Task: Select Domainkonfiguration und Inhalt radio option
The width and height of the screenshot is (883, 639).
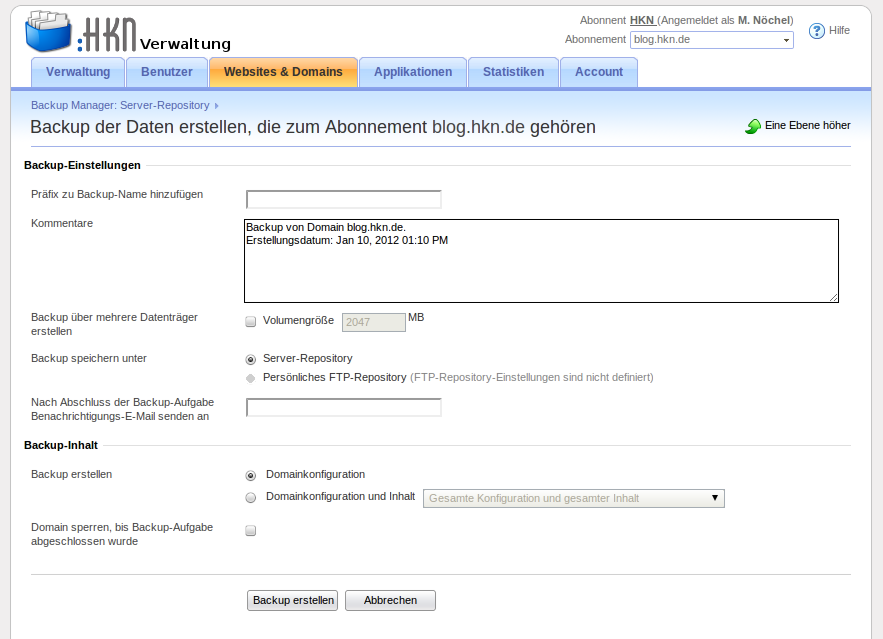Action: coord(251,497)
